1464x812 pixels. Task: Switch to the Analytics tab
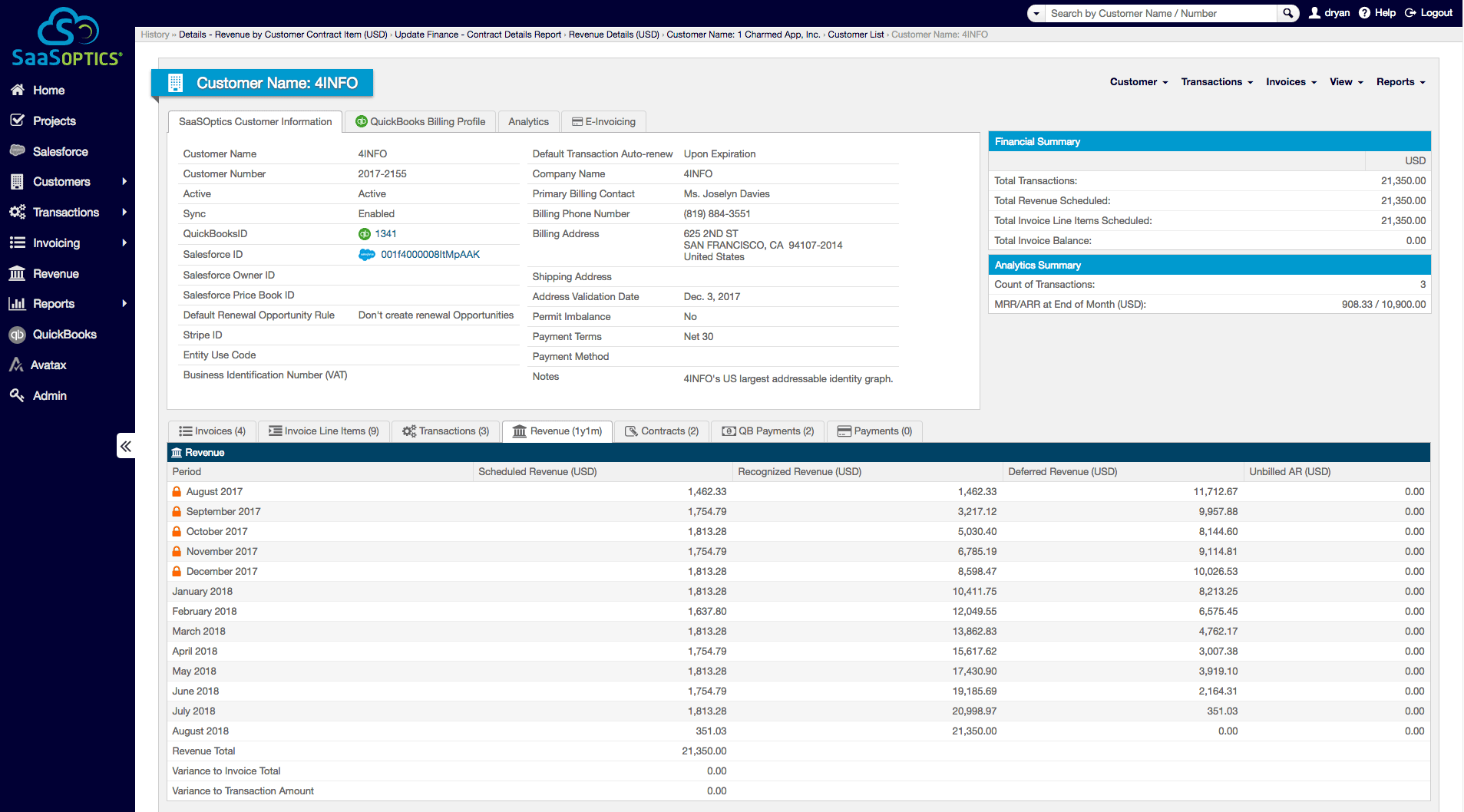point(528,122)
